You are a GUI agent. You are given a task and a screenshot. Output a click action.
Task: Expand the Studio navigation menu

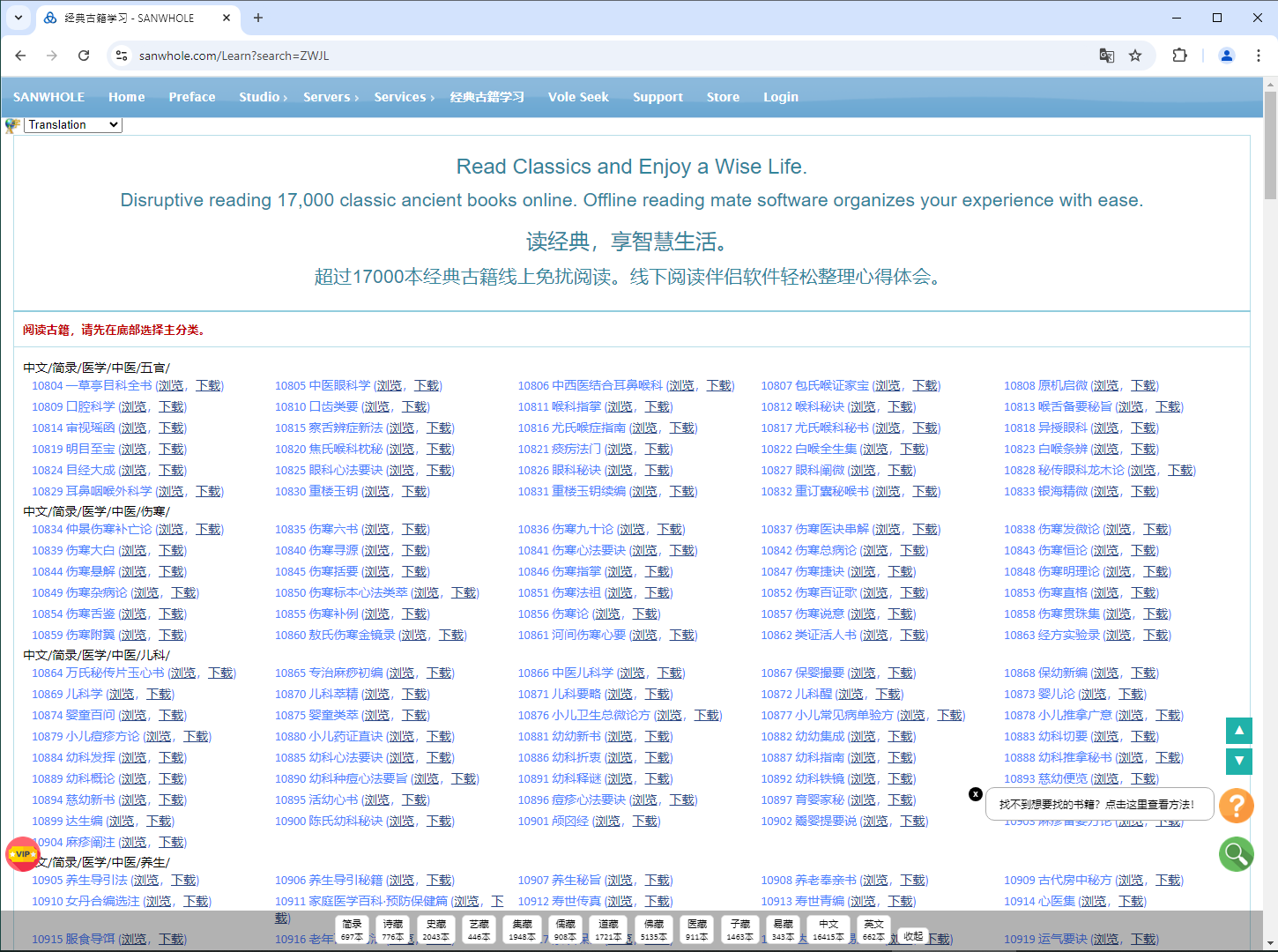click(x=263, y=97)
